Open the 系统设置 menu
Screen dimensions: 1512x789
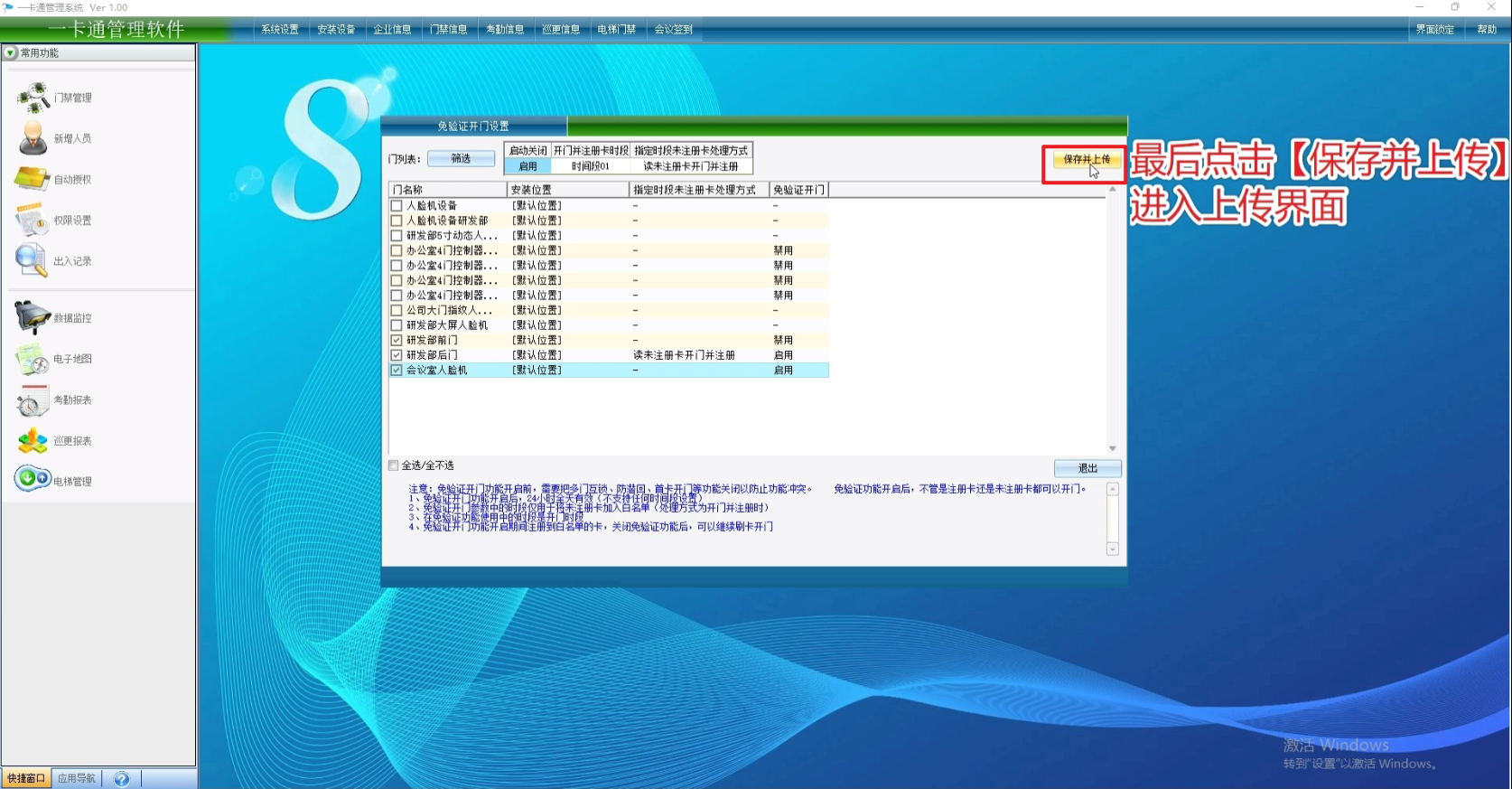pos(280,30)
